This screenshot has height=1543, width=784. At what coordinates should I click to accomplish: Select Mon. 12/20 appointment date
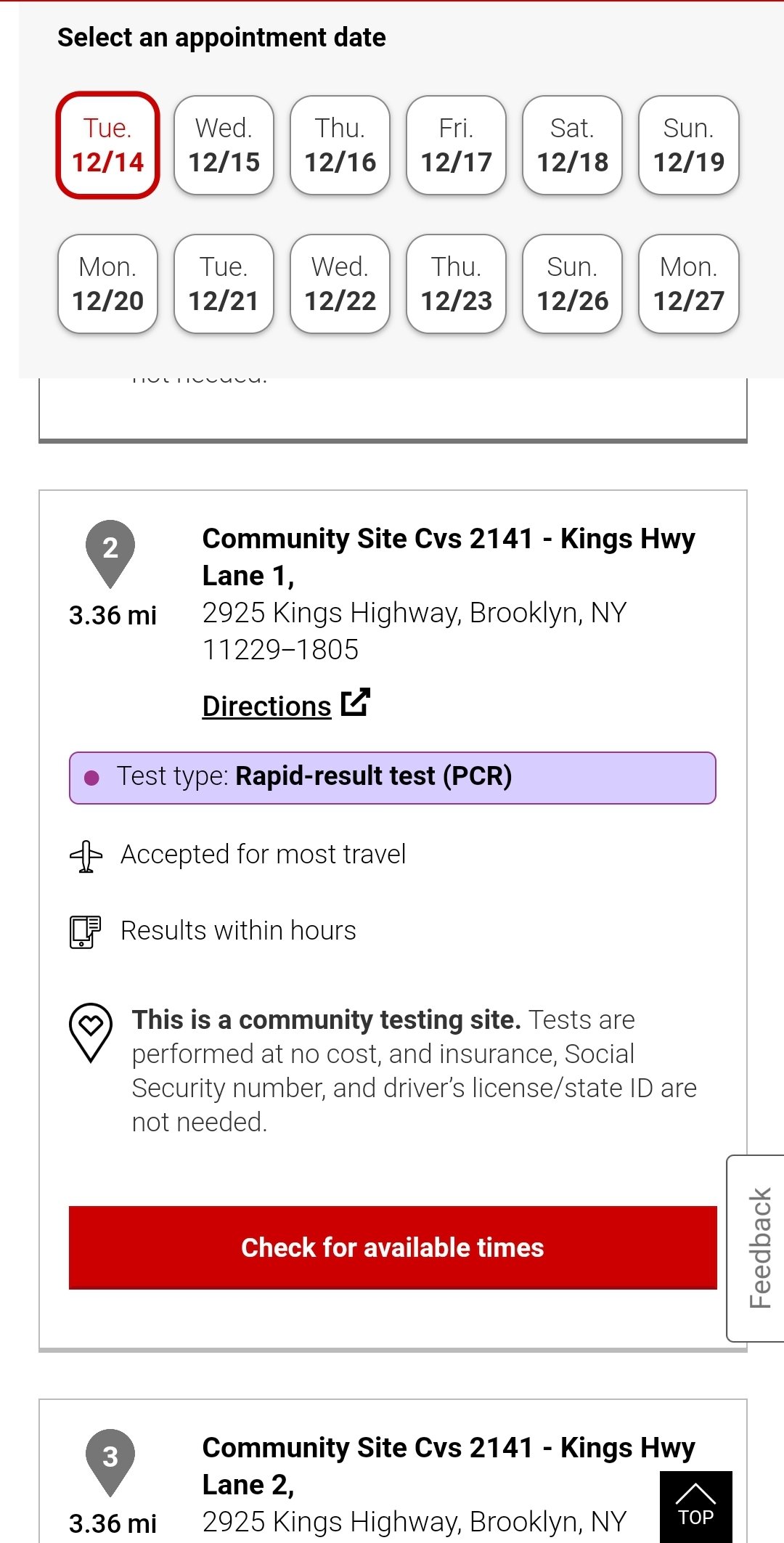[x=107, y=283]
